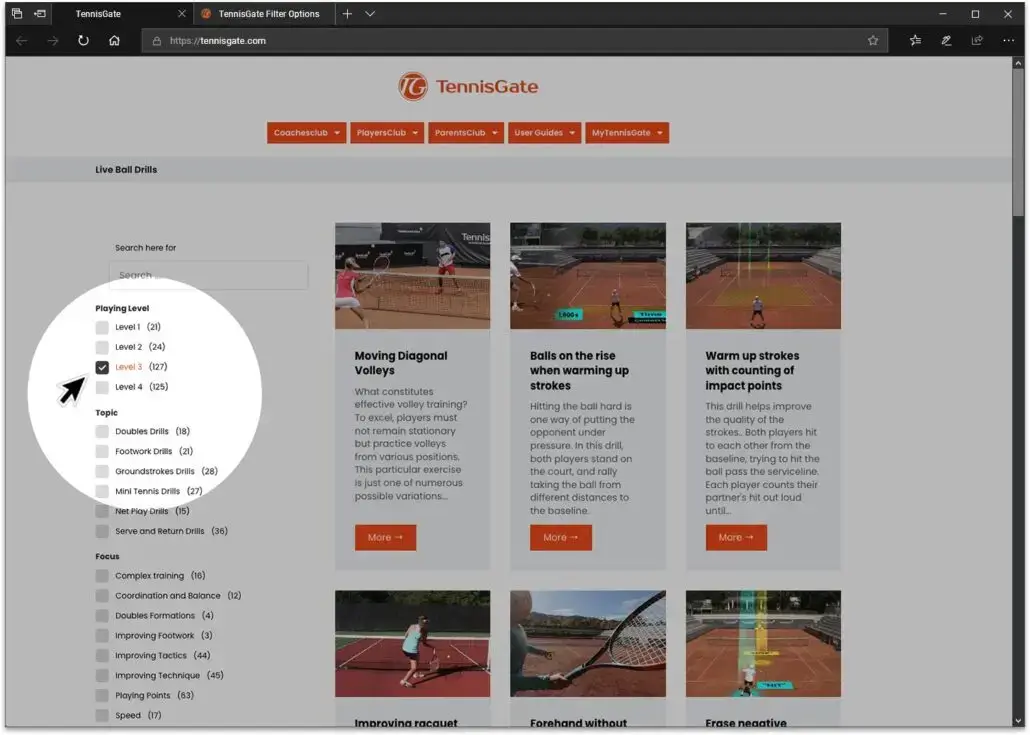Viewport: 1030px width, 735px height.
Task: Open the PlayersClub dropdown
Action: point(387,133)
